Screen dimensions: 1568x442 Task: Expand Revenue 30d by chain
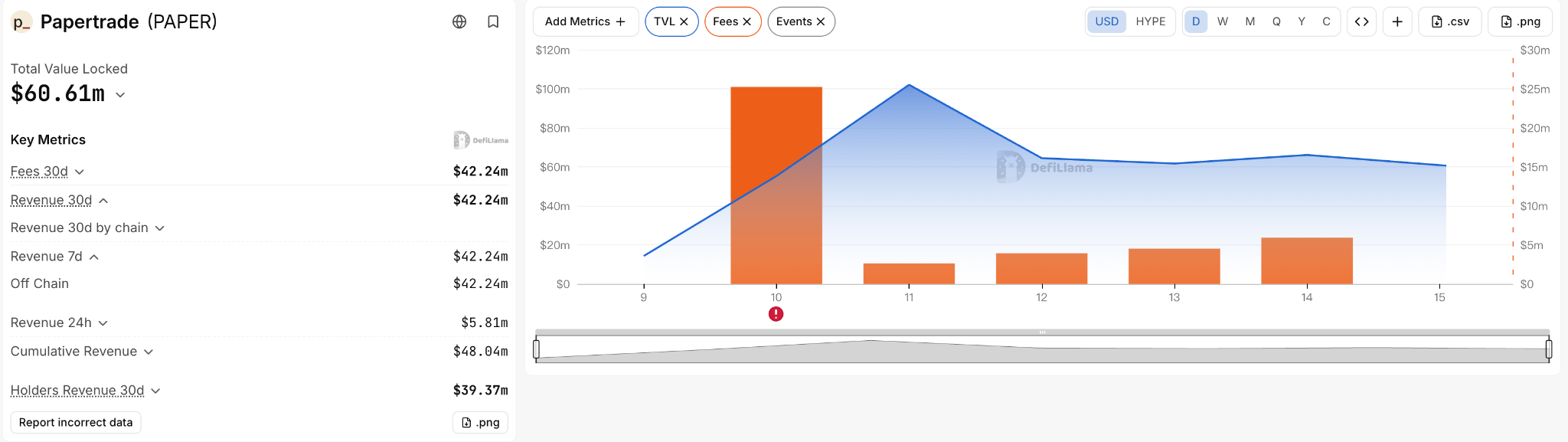(160, 228)
